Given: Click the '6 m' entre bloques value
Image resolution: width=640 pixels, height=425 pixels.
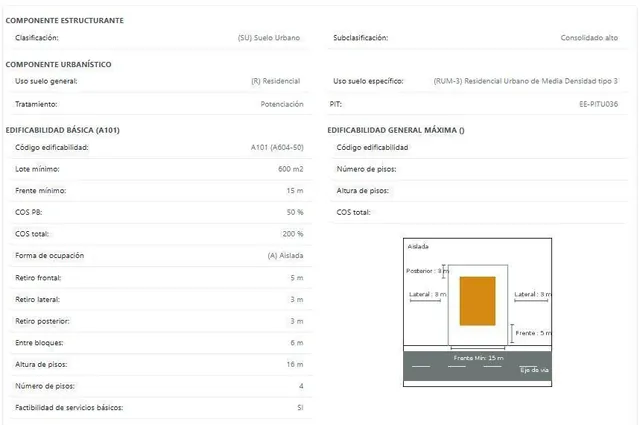Looking at the screenshot, I should click(297, 343).
